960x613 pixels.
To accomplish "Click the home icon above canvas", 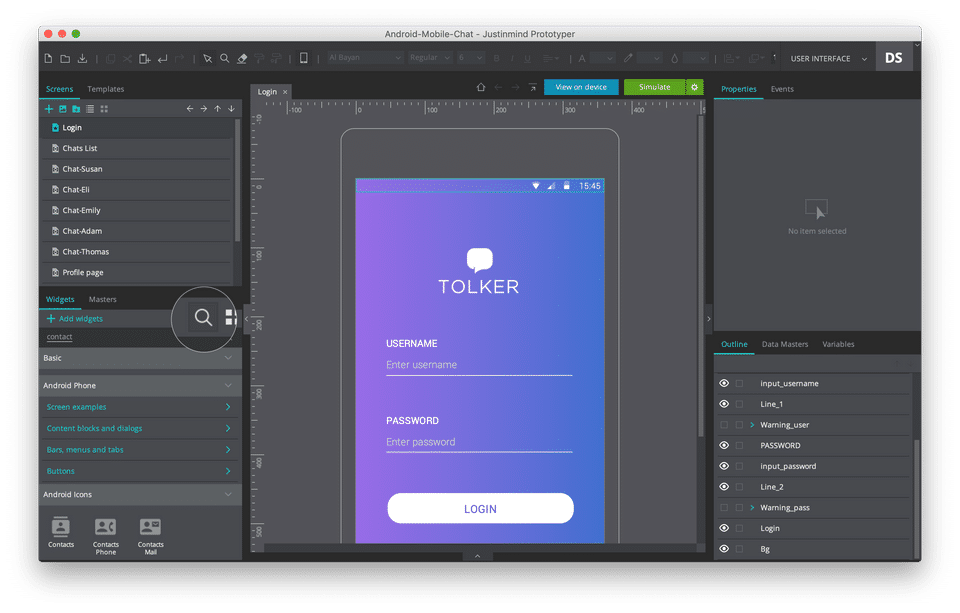I will click(x=481, y=88).
